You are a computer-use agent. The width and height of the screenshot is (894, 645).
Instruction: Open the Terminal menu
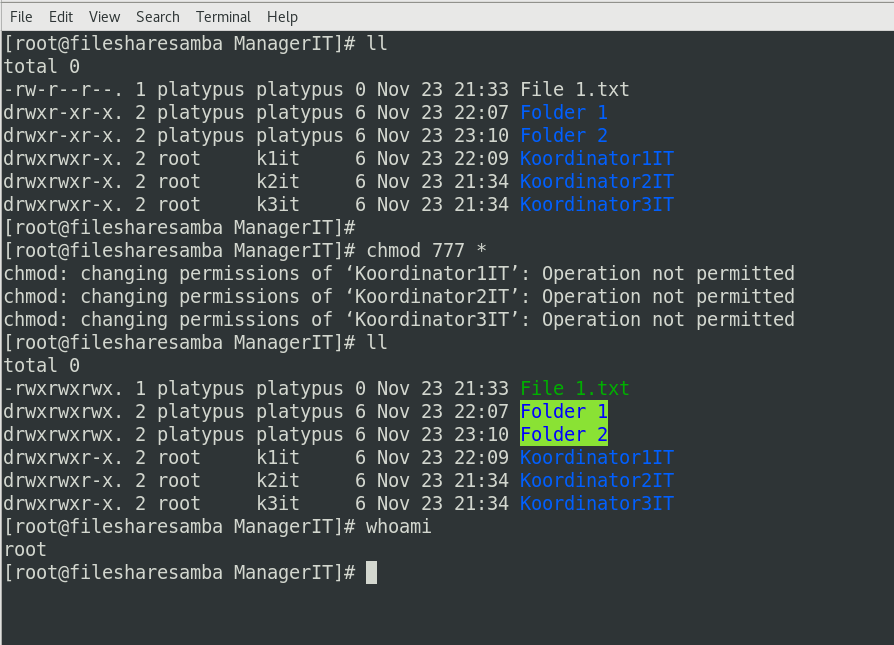pos(223,16)
